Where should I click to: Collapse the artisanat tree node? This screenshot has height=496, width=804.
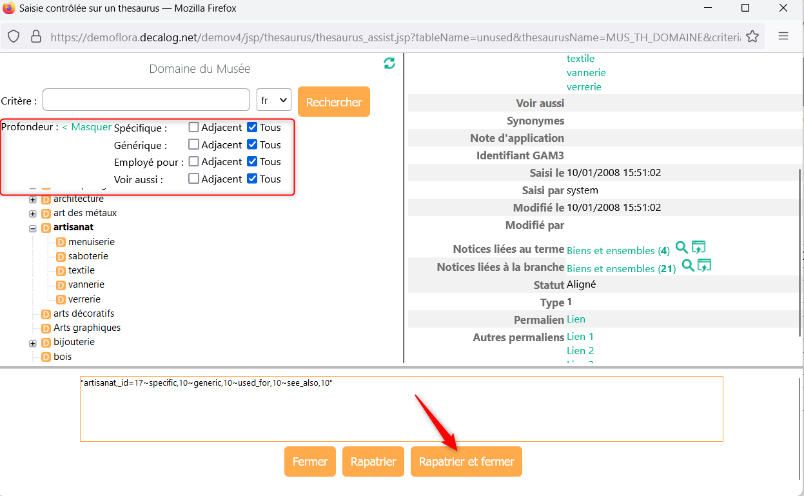tap(33, 228)
